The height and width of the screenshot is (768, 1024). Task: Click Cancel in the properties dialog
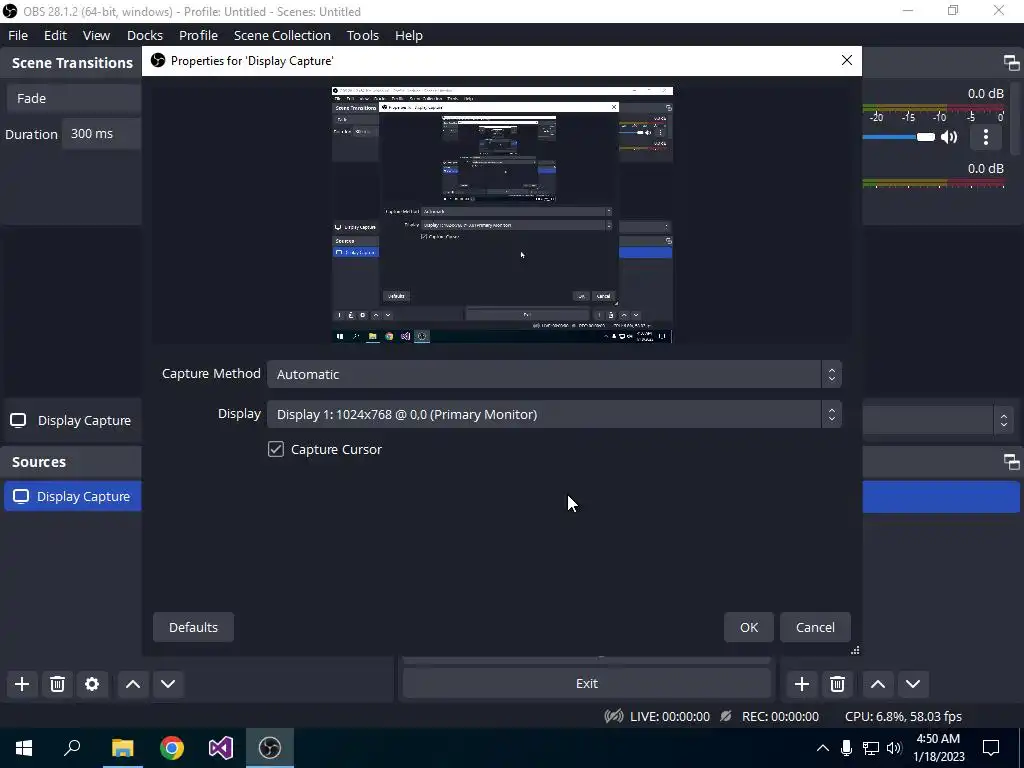pos(815,627)
